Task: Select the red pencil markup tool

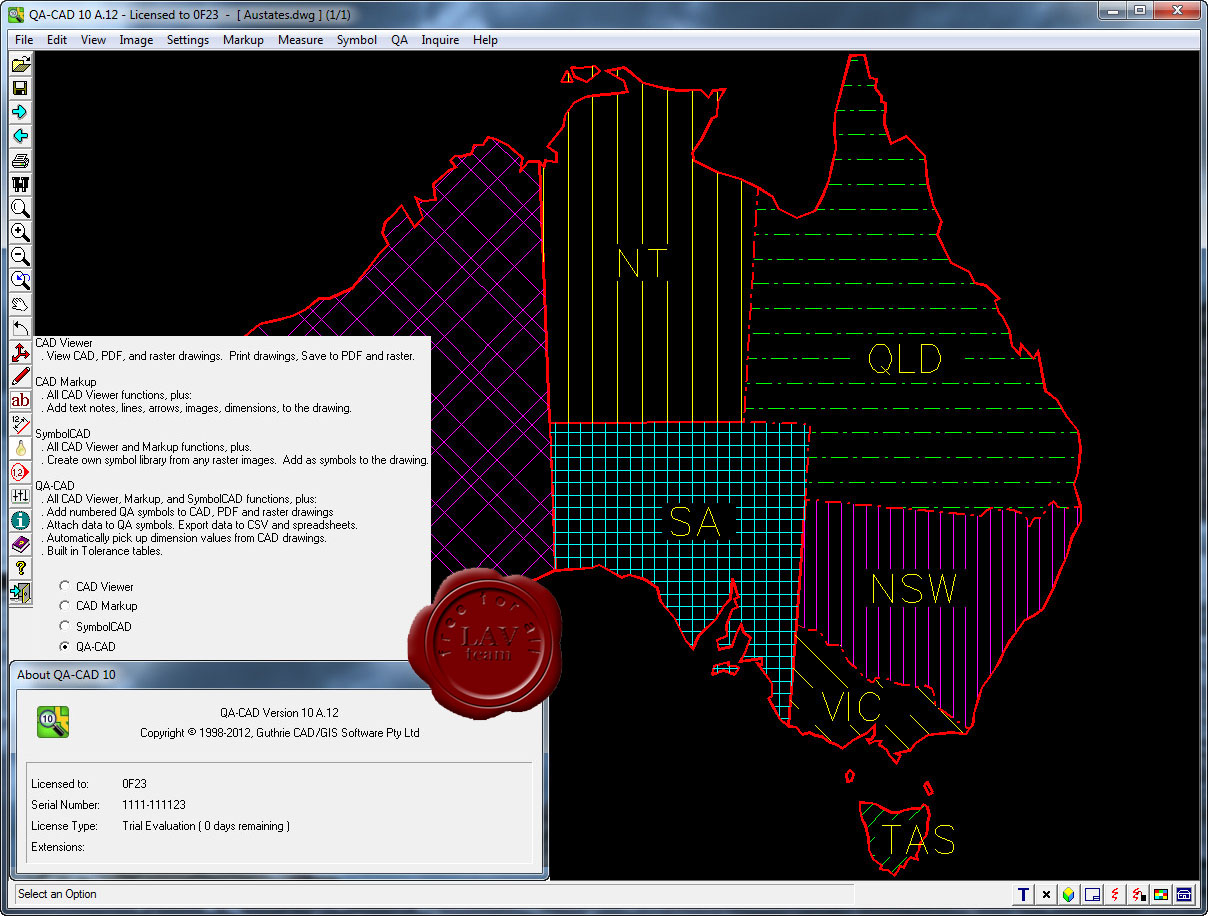Action: point(20,376)
